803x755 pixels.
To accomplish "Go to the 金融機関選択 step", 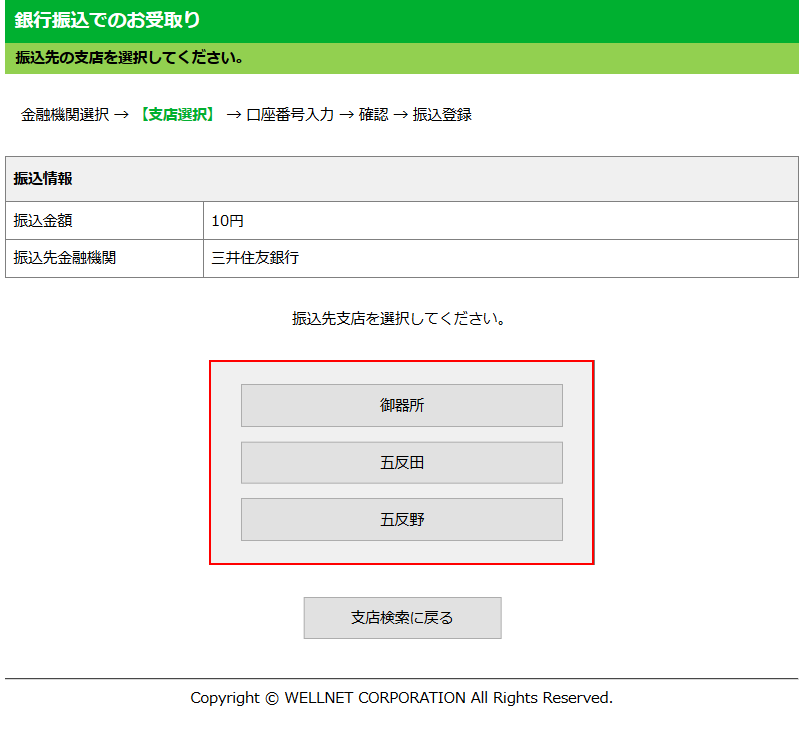I will [64, 115].
